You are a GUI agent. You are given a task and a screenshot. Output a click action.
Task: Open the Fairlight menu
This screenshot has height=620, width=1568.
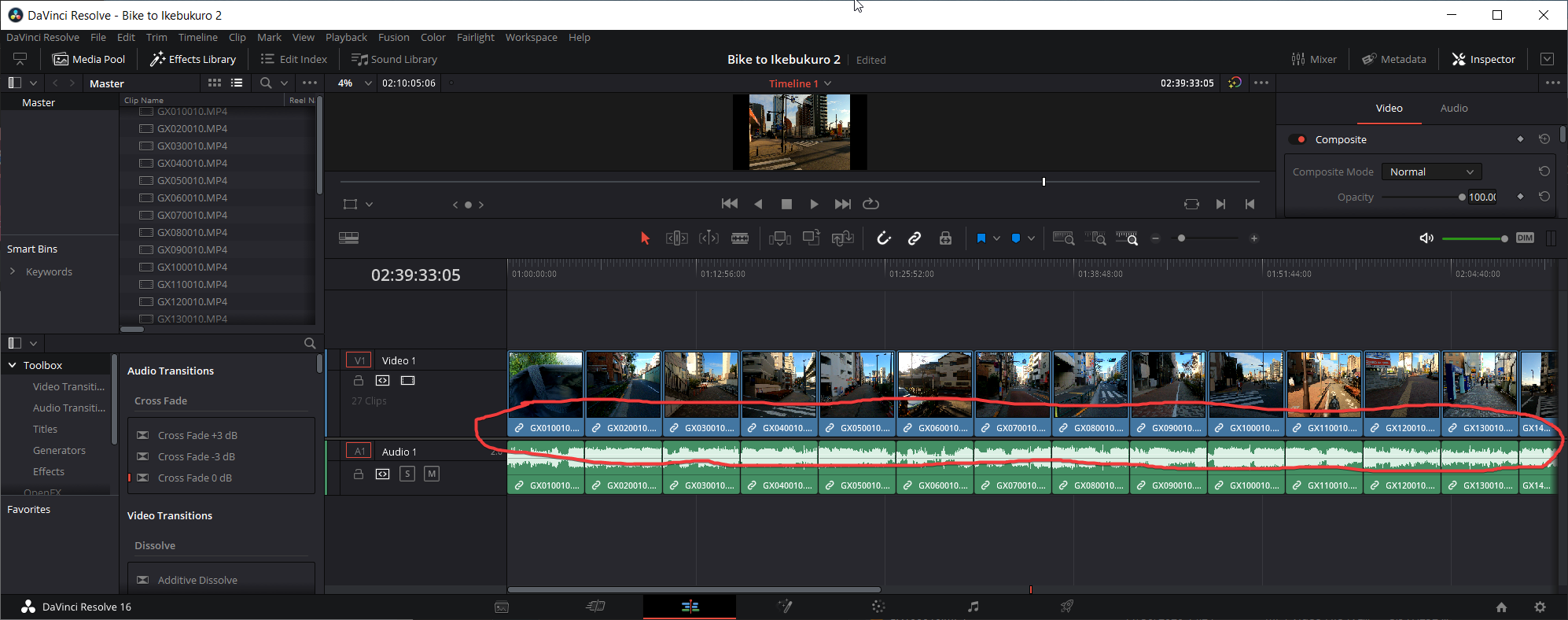click(x=476, y=37)
